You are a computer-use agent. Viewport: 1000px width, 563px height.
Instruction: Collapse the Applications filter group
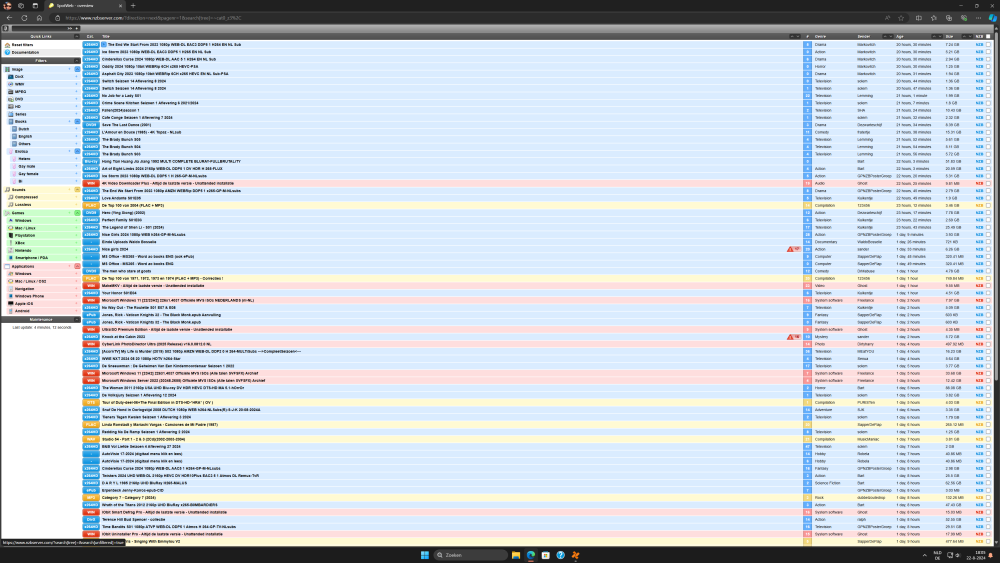77,266
